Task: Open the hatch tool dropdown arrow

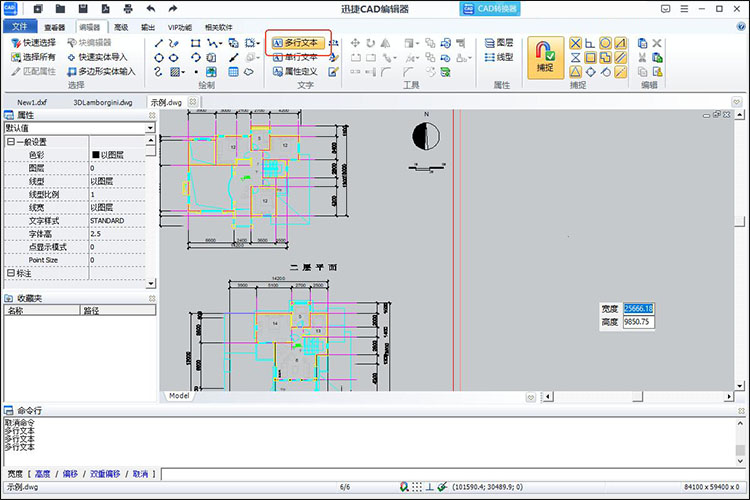Action: click(183, 73)
